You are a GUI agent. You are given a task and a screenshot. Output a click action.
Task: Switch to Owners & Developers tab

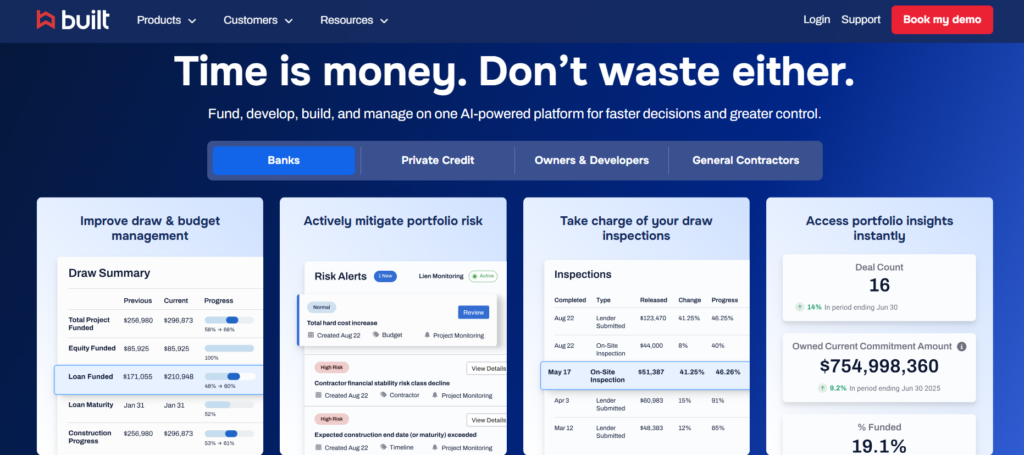click(592, 161)
